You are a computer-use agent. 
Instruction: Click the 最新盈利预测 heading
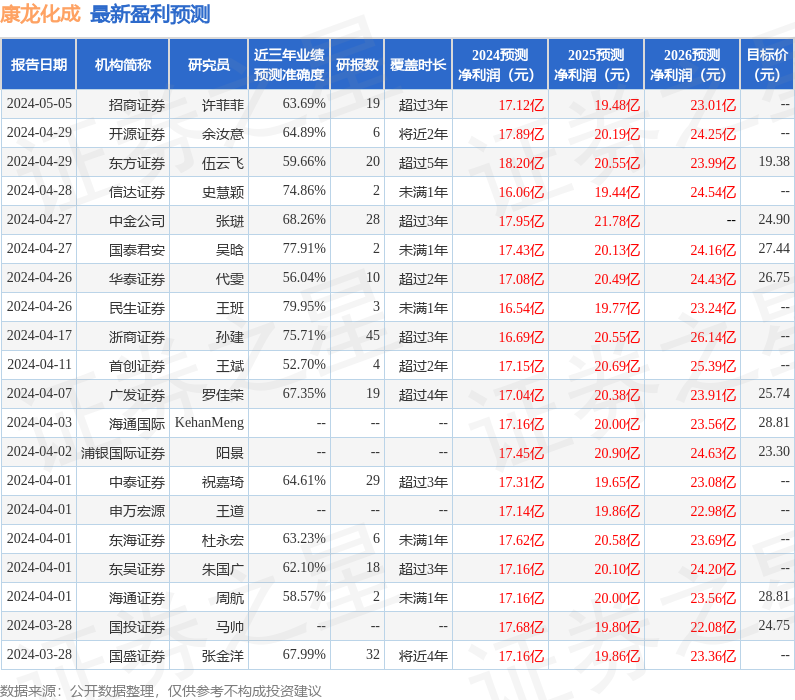point(150,14)
